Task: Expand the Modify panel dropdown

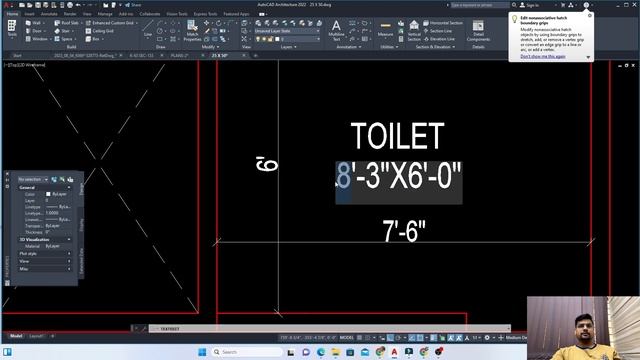Action: pyautogui.click(x=211, y=47)
